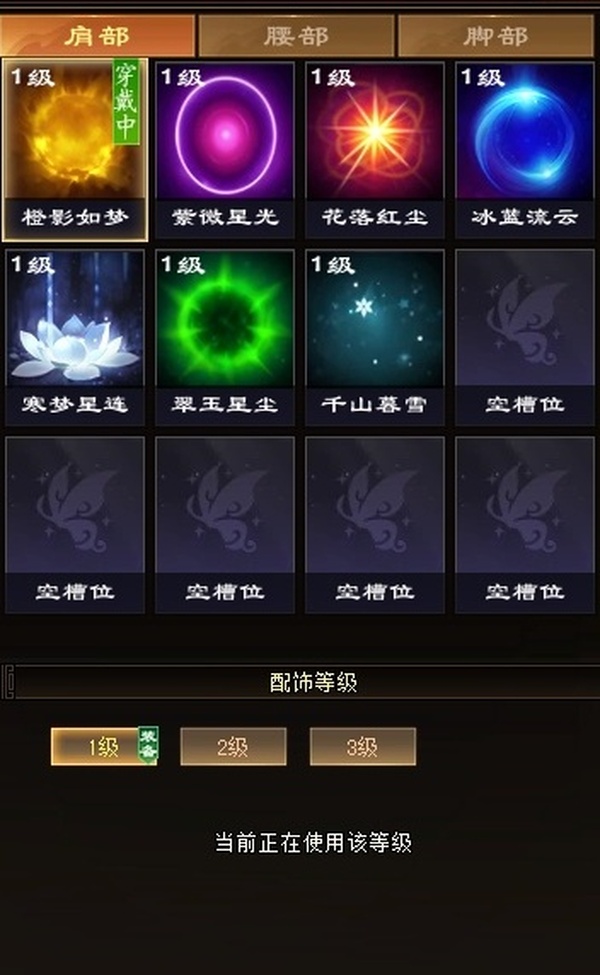Select the 2级 level button
Image resolution: width=600 pixels, height=975 pixels.
[233, 746]
